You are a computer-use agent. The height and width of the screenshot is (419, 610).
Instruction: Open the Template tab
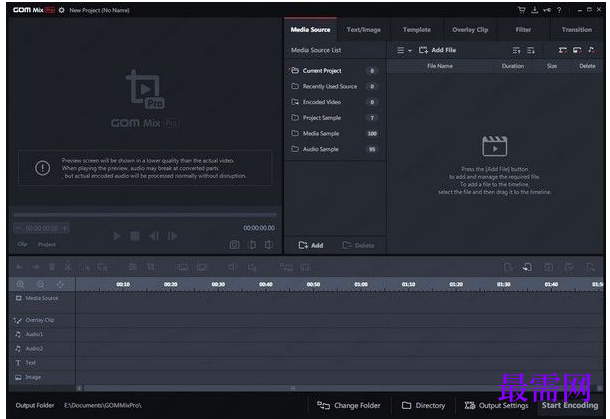tap(417, 30)
